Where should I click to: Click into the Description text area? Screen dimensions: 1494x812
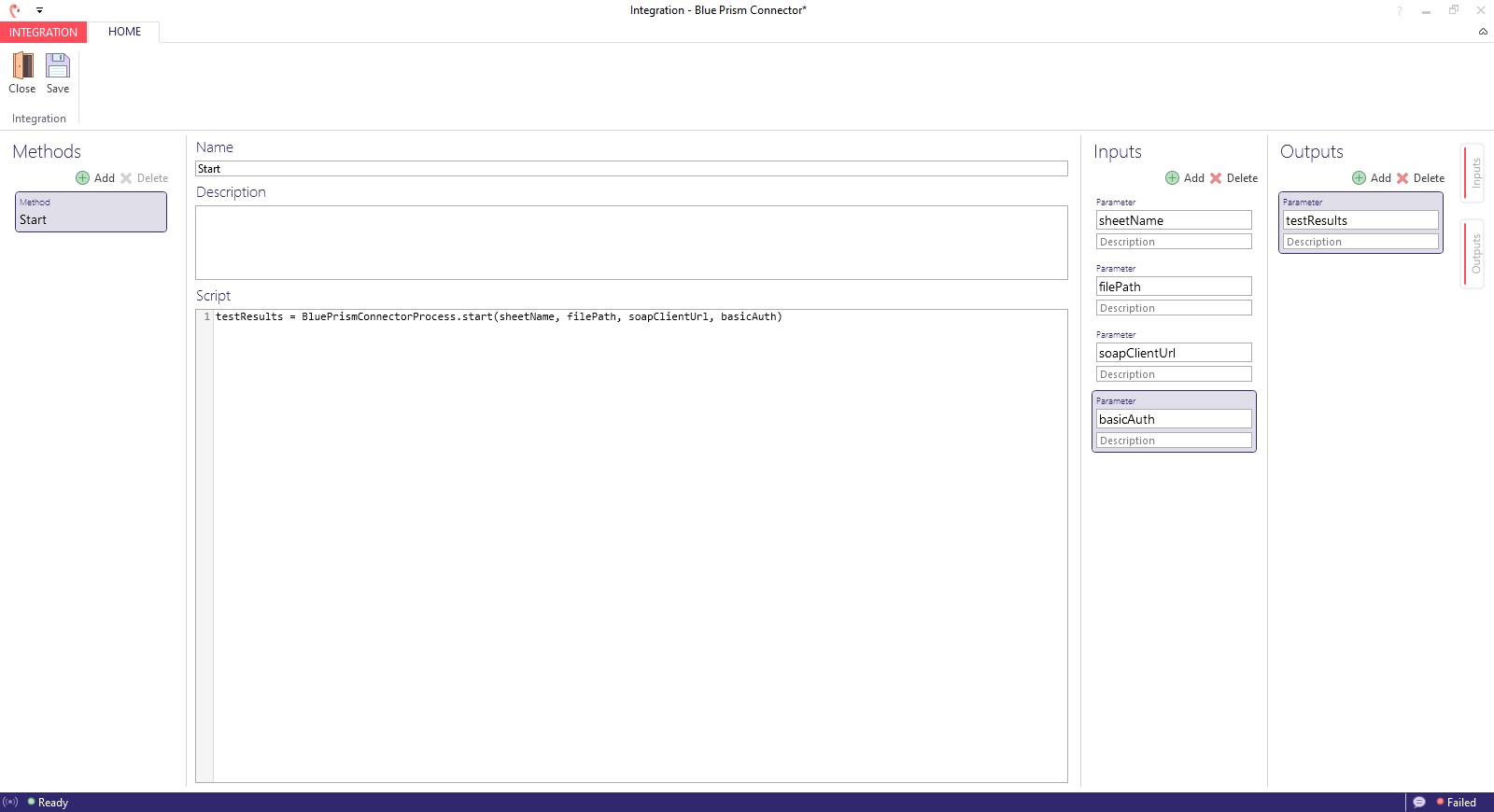tap(631, 243)
